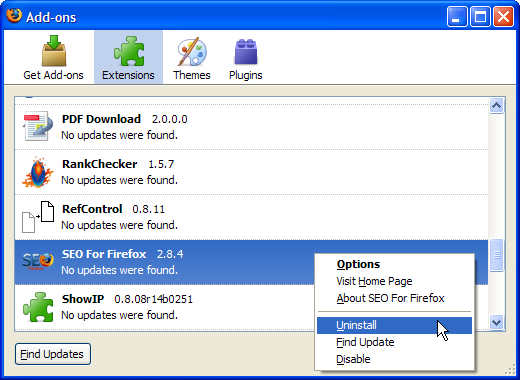Click the Extensions tab label text
Image resolution: width=520 pixels, height=380 pixels.
pos(128,75)
